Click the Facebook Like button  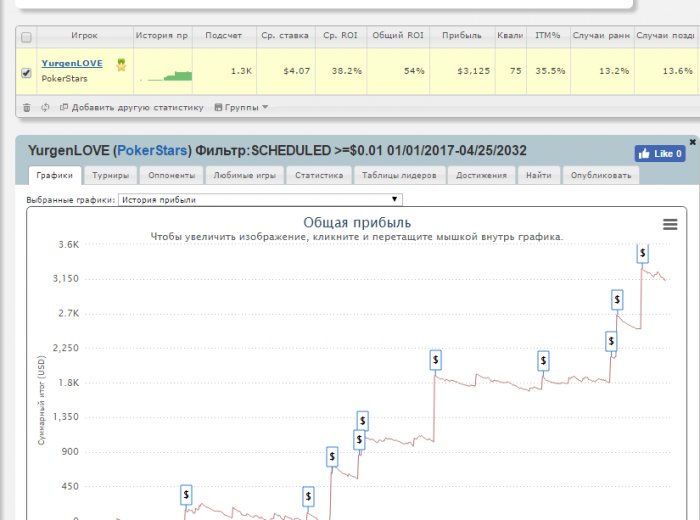(x=659, y=154)
